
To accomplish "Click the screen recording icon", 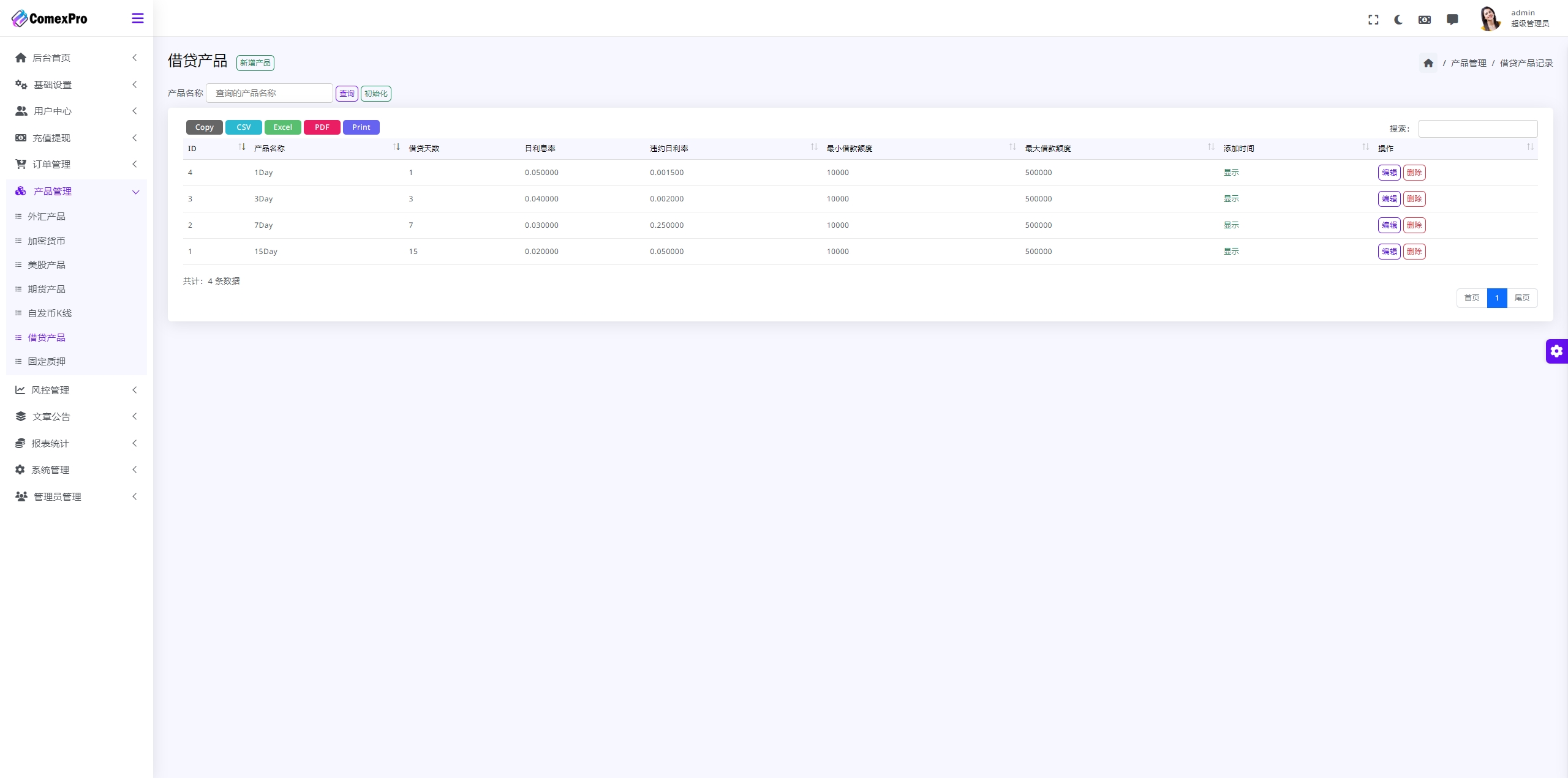I will coord(1425,18).
